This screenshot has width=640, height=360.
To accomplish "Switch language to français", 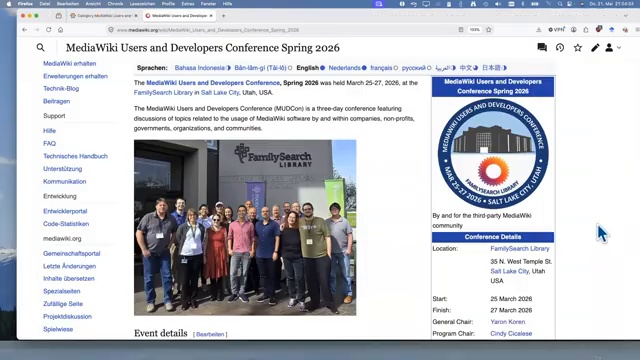I will pos(381,68).
